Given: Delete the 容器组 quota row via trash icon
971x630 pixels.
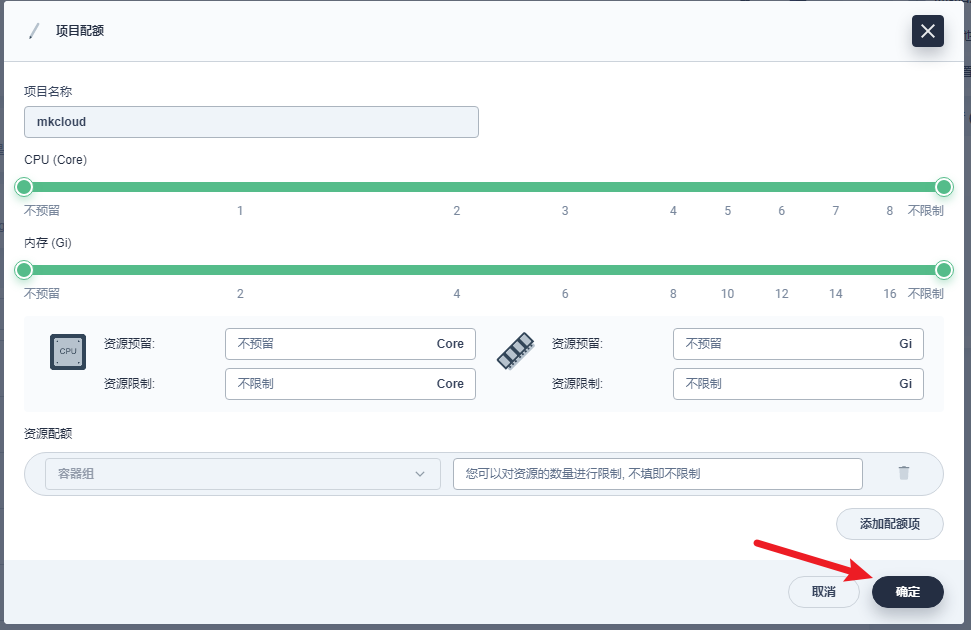Looking at the screenshot, I should [x=903, y=473].
